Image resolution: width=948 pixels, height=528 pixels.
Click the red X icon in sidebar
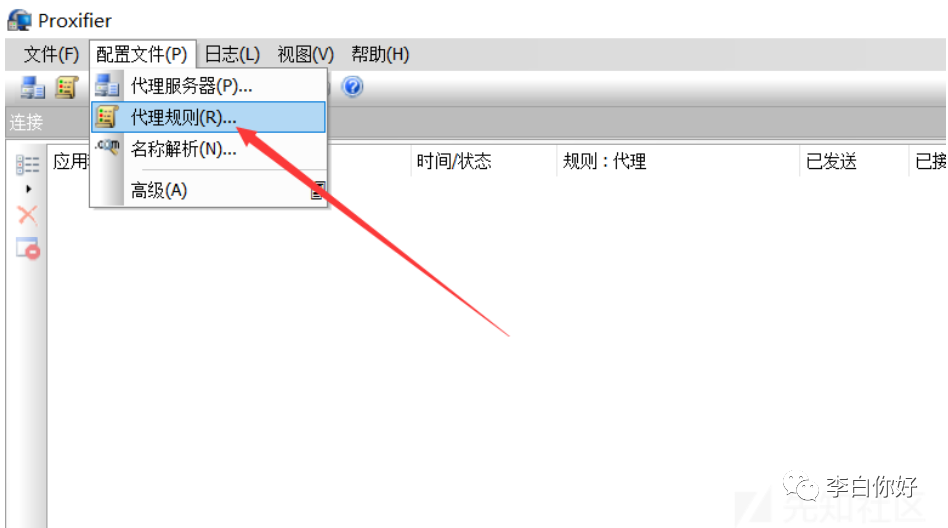(x=27, y=215)
